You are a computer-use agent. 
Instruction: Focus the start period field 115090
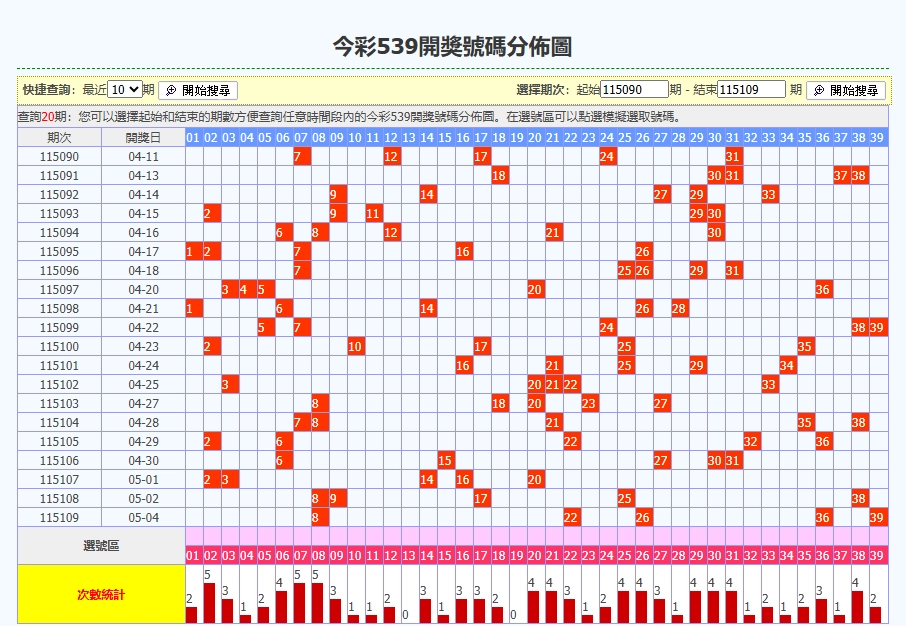coord(634,90)
